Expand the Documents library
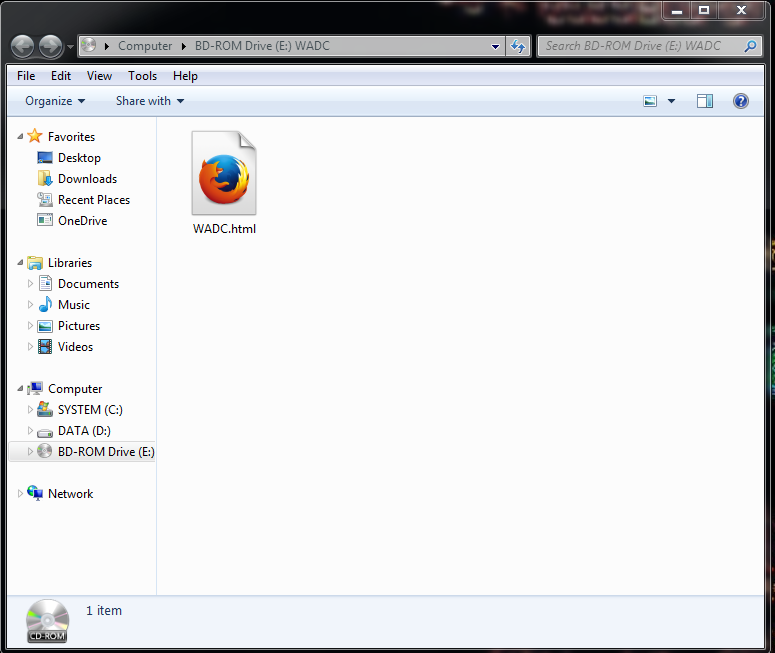The image size is (775, 653). point(30,284)
